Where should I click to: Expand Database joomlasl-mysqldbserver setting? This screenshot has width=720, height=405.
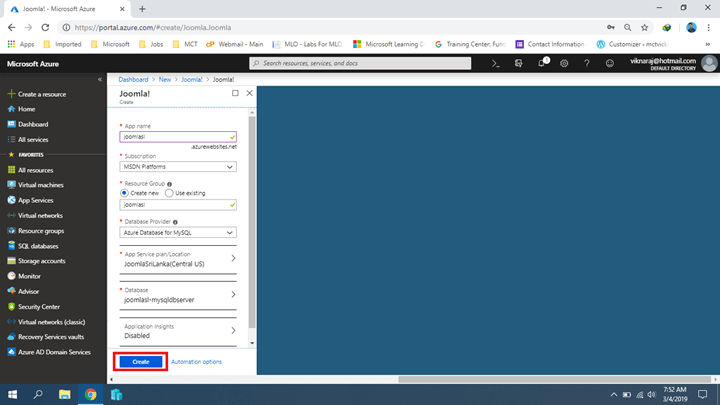[178, 296]
